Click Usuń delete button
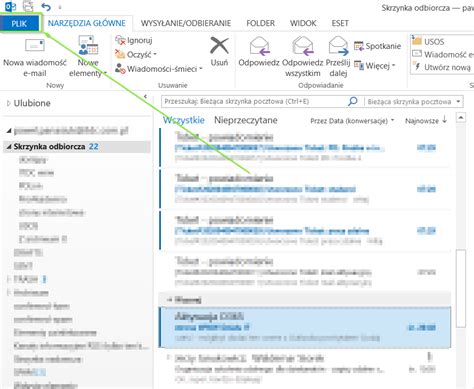Image resolution: width=474 pixels, height=389 pixels. point(219,52)
